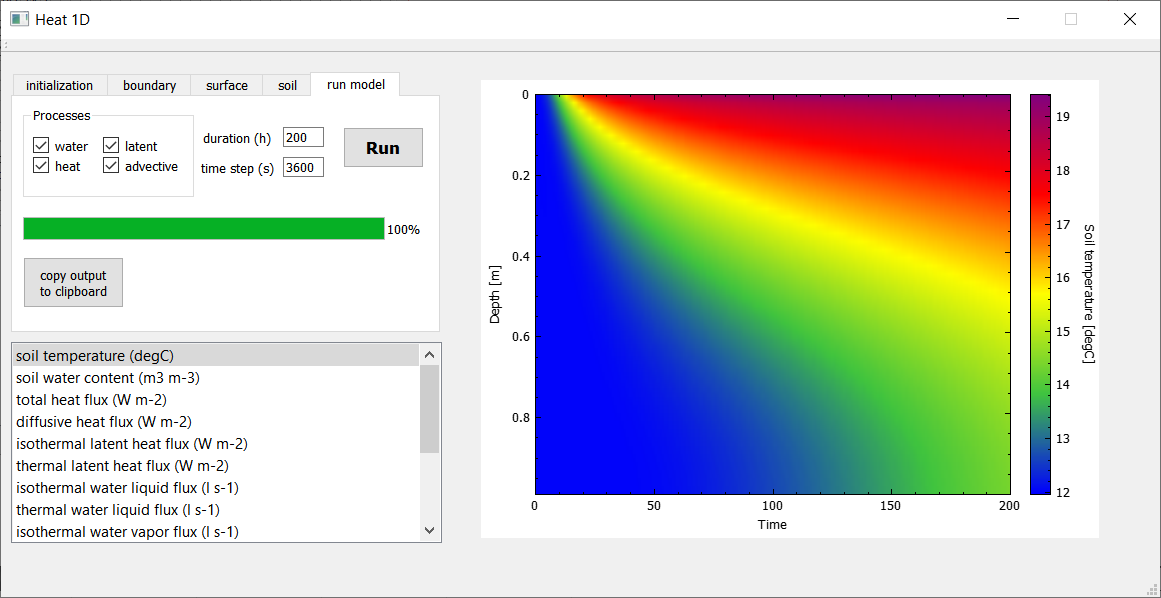1161x598 pixels.
Task: Select total heat flux (W m-2)
Action: click(x=216, y=400)
